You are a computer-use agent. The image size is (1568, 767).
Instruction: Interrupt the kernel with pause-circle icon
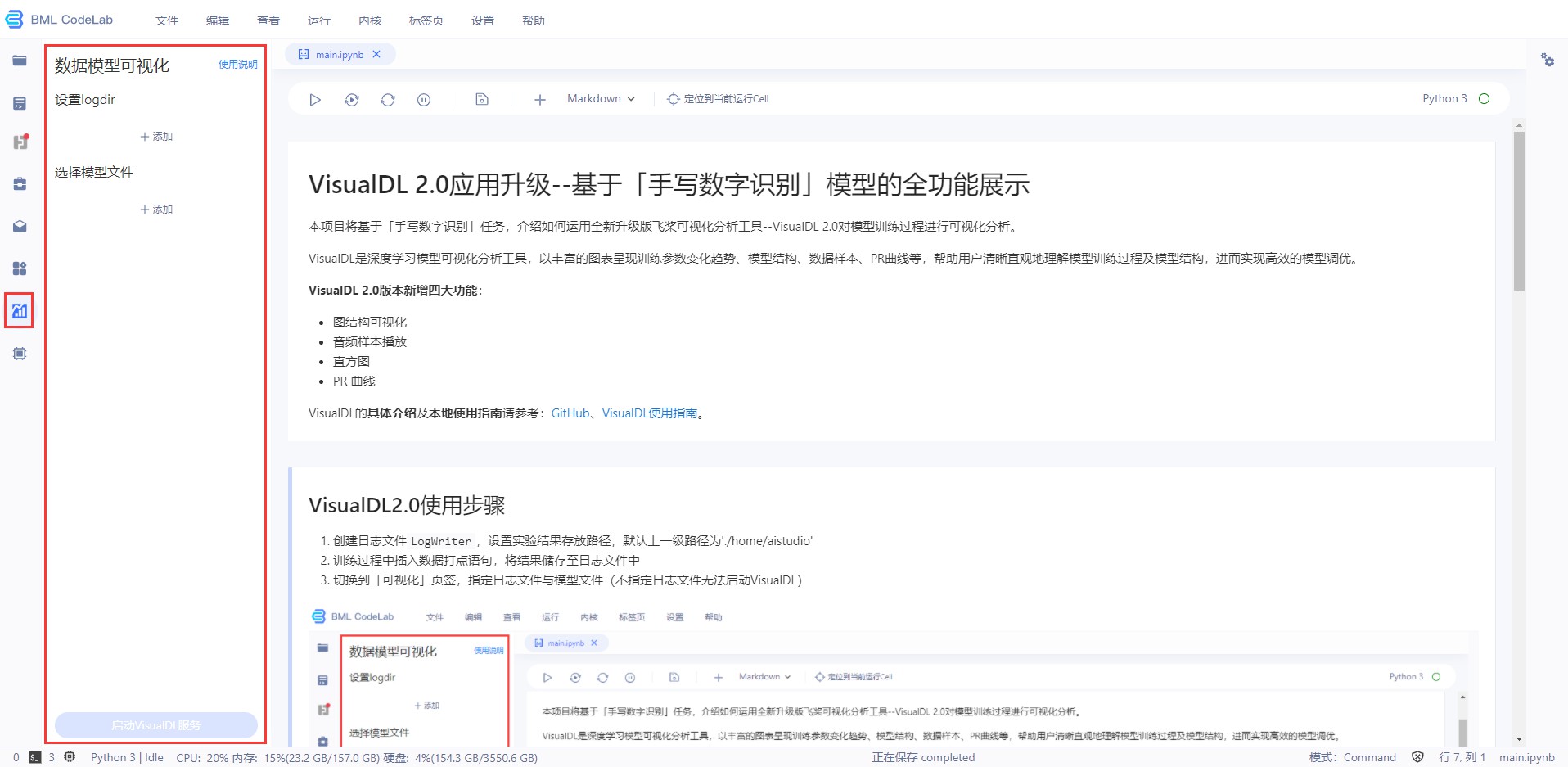click(424, 99)
